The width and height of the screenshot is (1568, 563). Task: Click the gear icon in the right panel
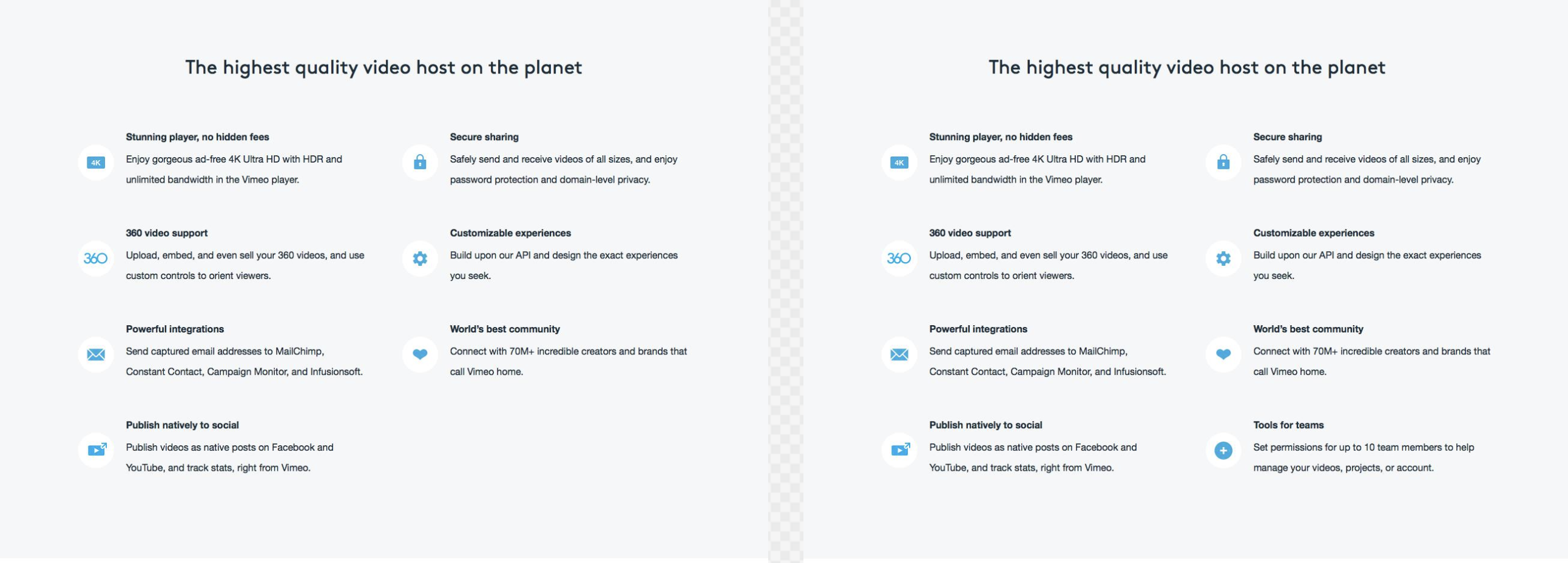1223,258
